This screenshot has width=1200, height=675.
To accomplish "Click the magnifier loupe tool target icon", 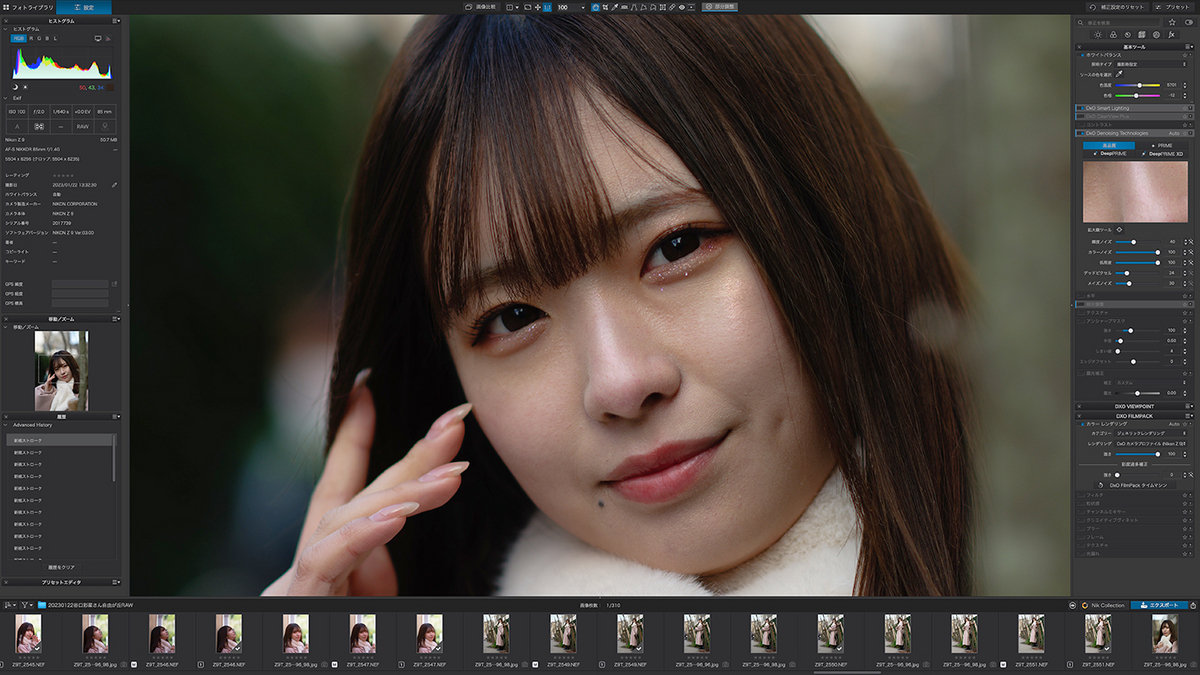I will pyautogui.click(x=1119, y=229).
